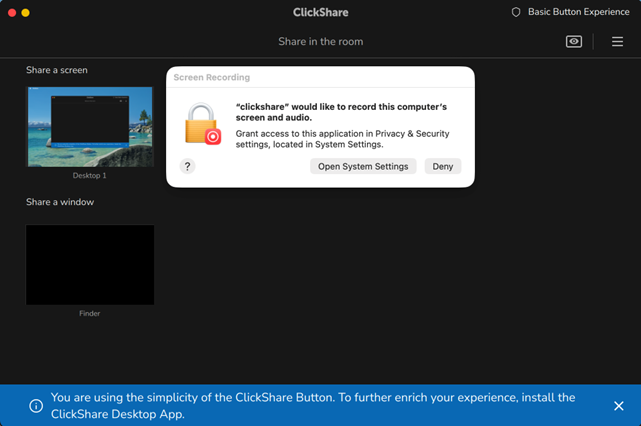
Task: Click the ClickShare window title
Action: pos(320,12)
